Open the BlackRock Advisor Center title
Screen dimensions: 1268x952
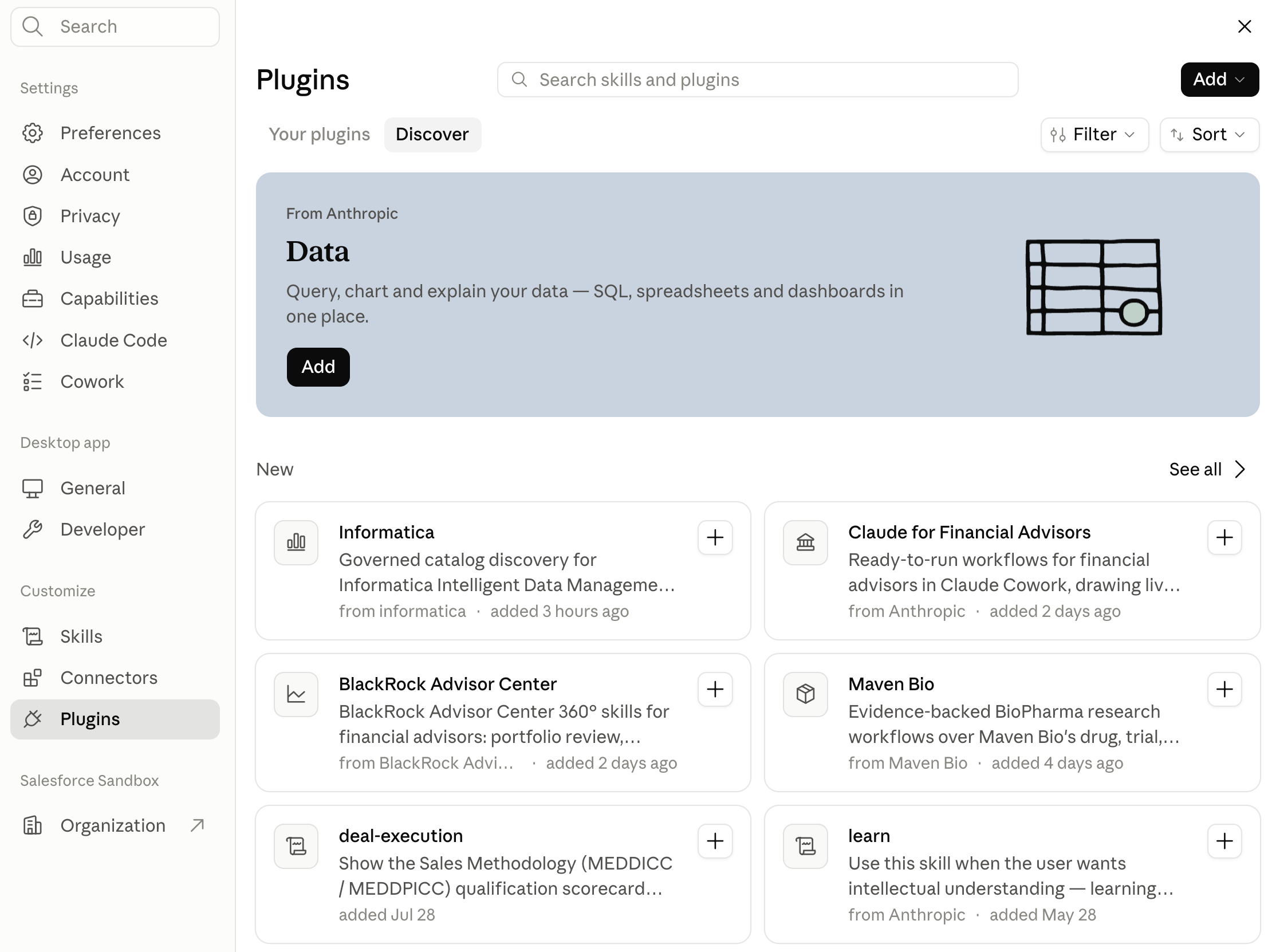point(448,684)
